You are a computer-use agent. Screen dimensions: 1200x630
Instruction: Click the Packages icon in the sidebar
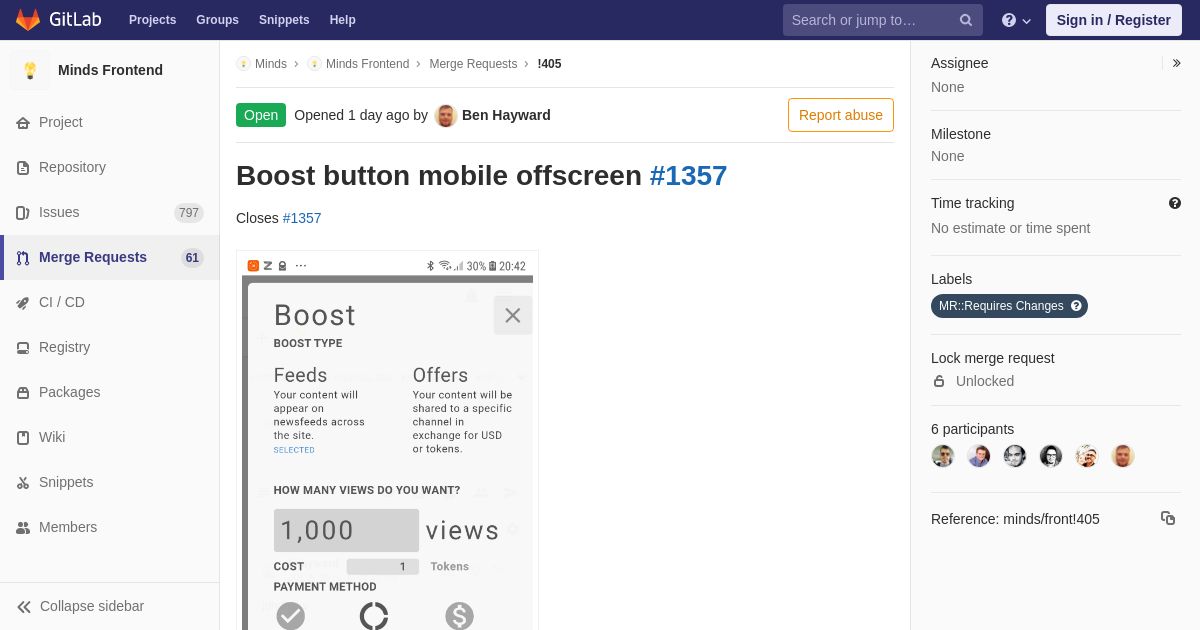click(x=23, y=392)
